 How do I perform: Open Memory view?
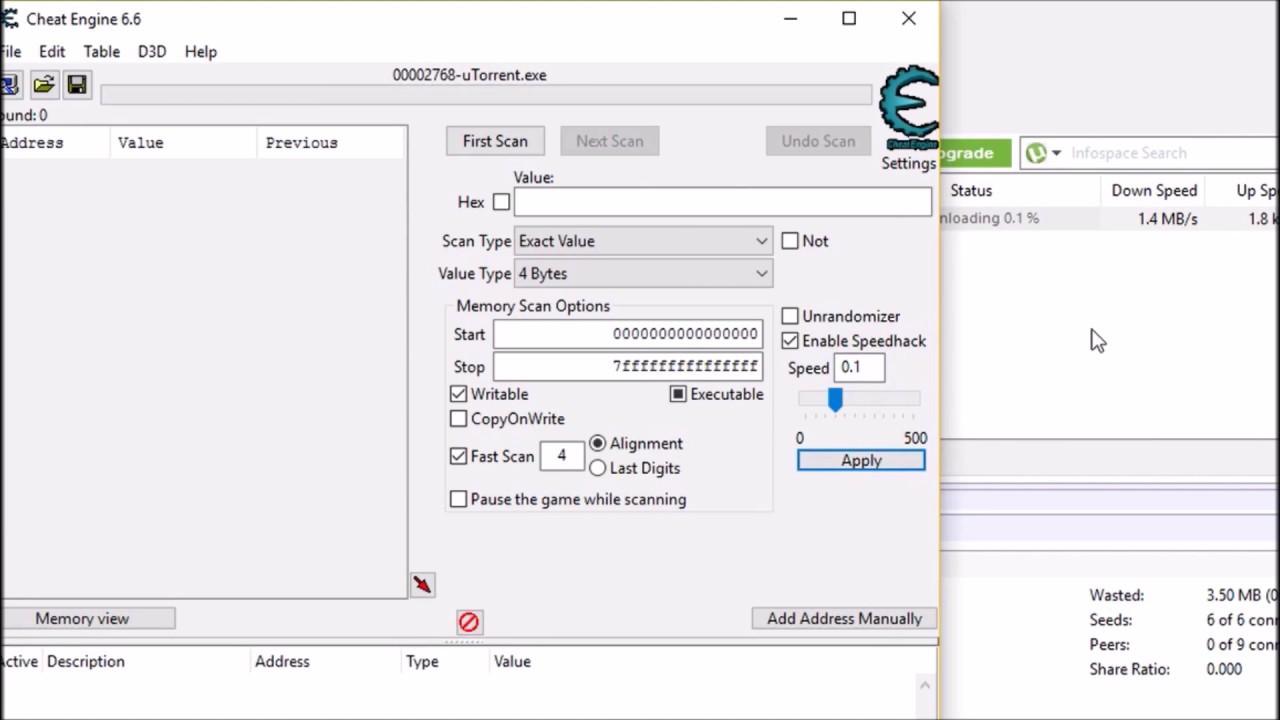(x=88, y=619)
